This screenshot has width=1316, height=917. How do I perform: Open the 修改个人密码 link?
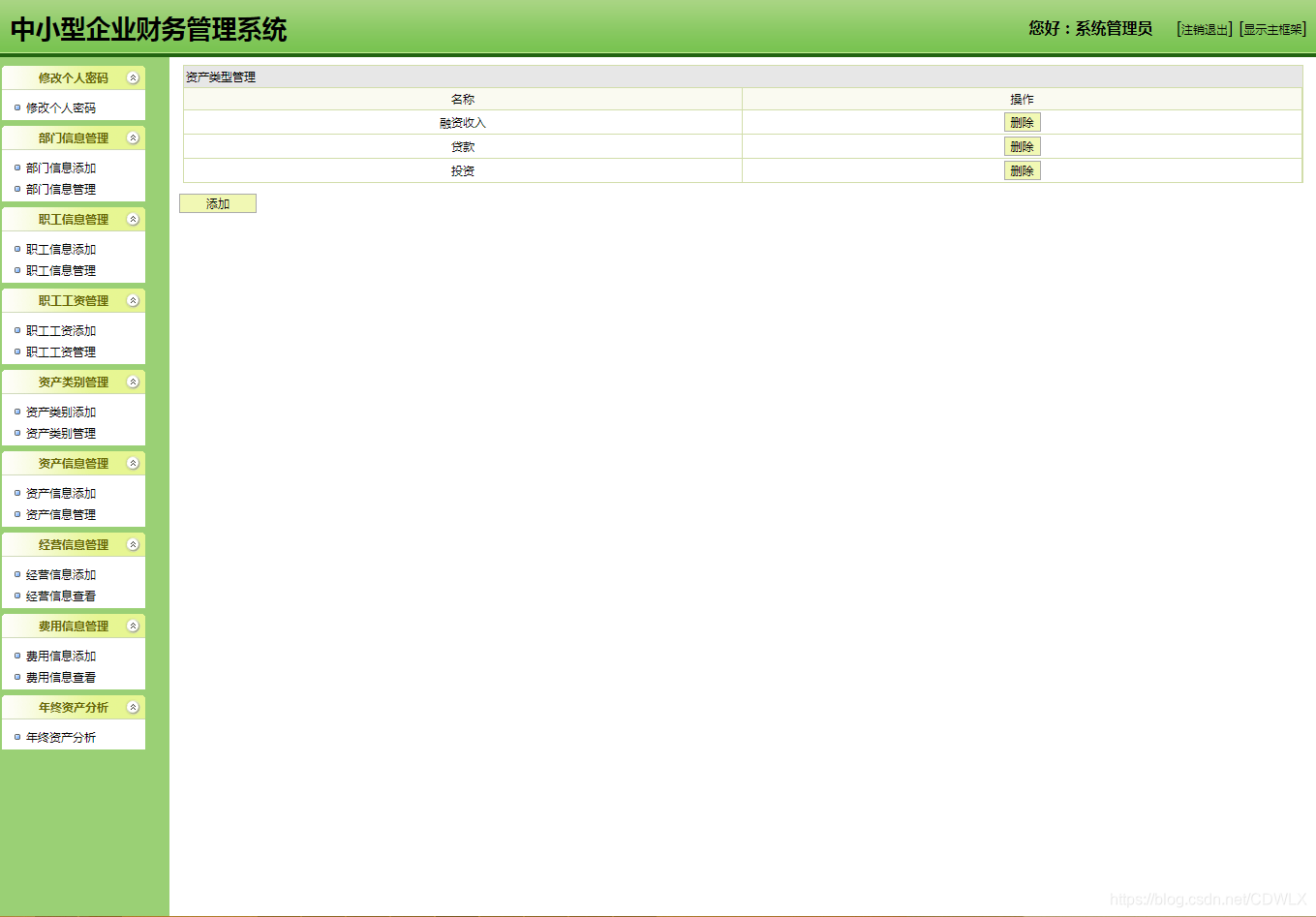61,108
